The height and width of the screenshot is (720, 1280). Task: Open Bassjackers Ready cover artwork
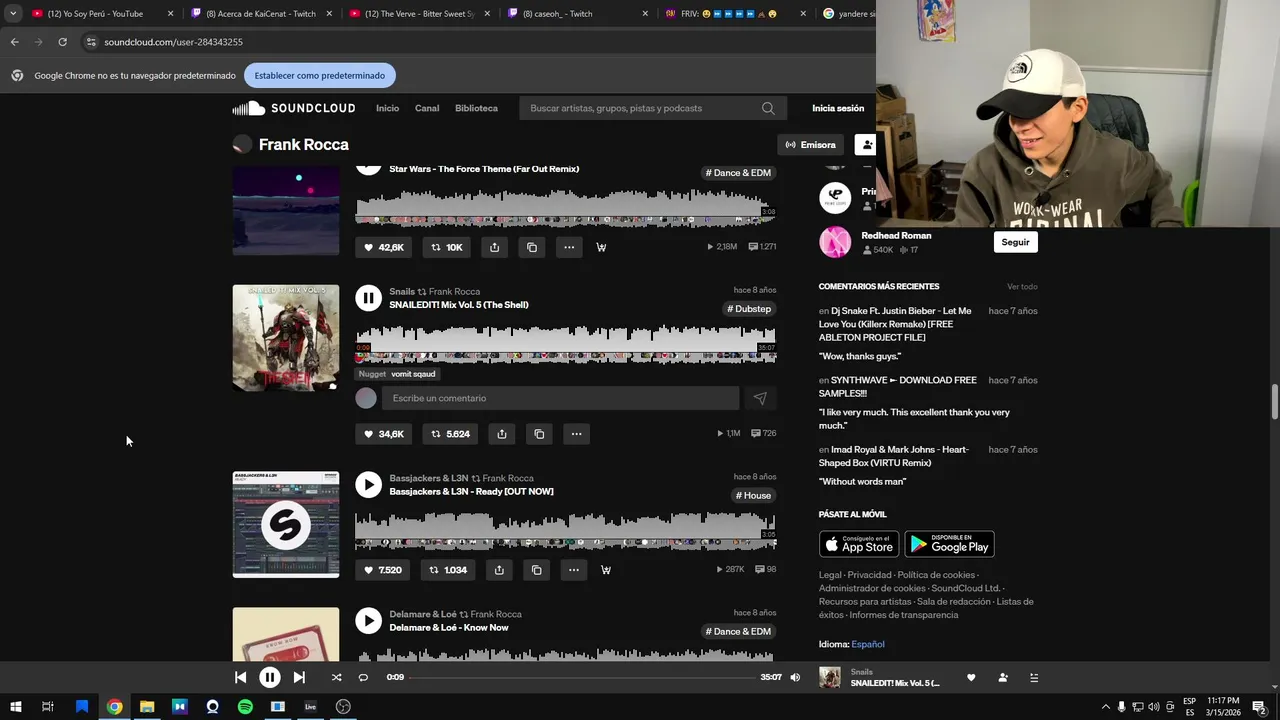(x=286, y=525)
